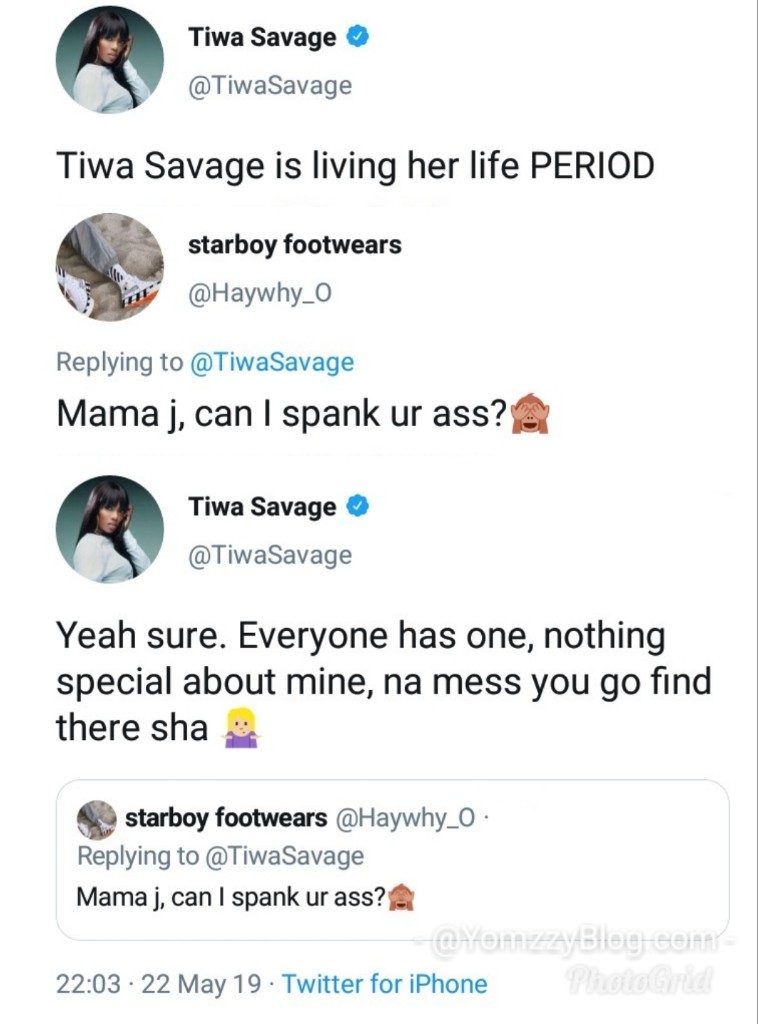Open the starboy footwears sneaker profile picture
Image resolution: width=758 pixels, height=1024 pixels.
(x=110, y=267)
